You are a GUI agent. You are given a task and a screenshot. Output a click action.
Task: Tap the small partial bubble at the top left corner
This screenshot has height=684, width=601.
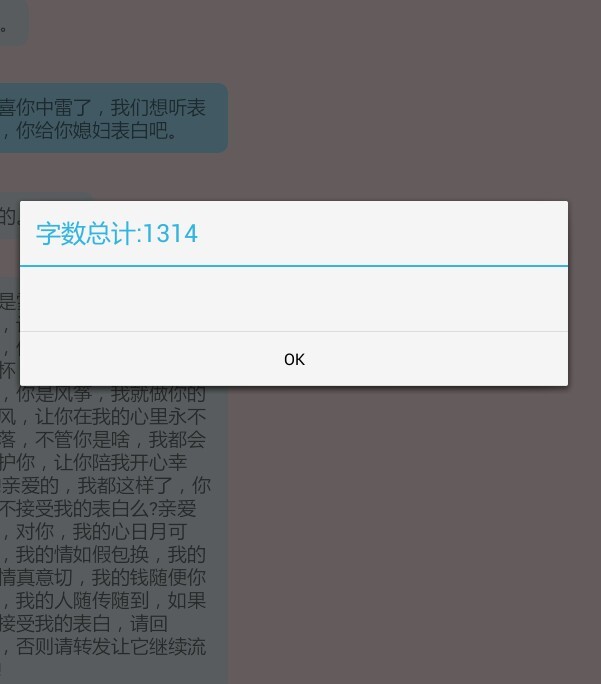pyautogui.click(x=13, y=22)
